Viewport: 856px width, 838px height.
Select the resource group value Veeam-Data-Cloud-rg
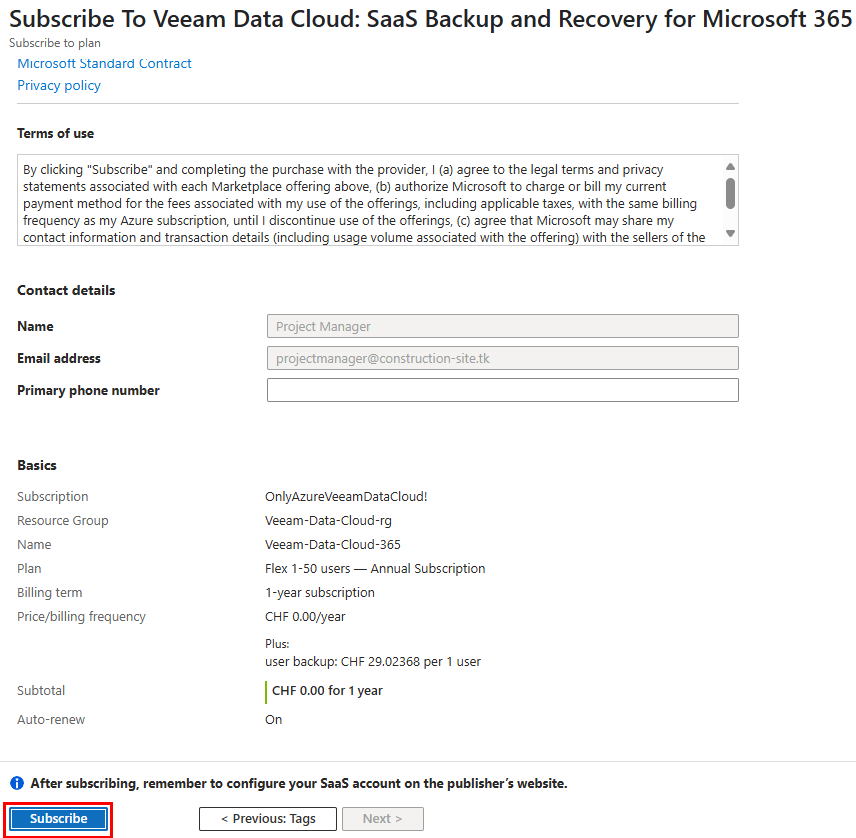click(328, 520)
